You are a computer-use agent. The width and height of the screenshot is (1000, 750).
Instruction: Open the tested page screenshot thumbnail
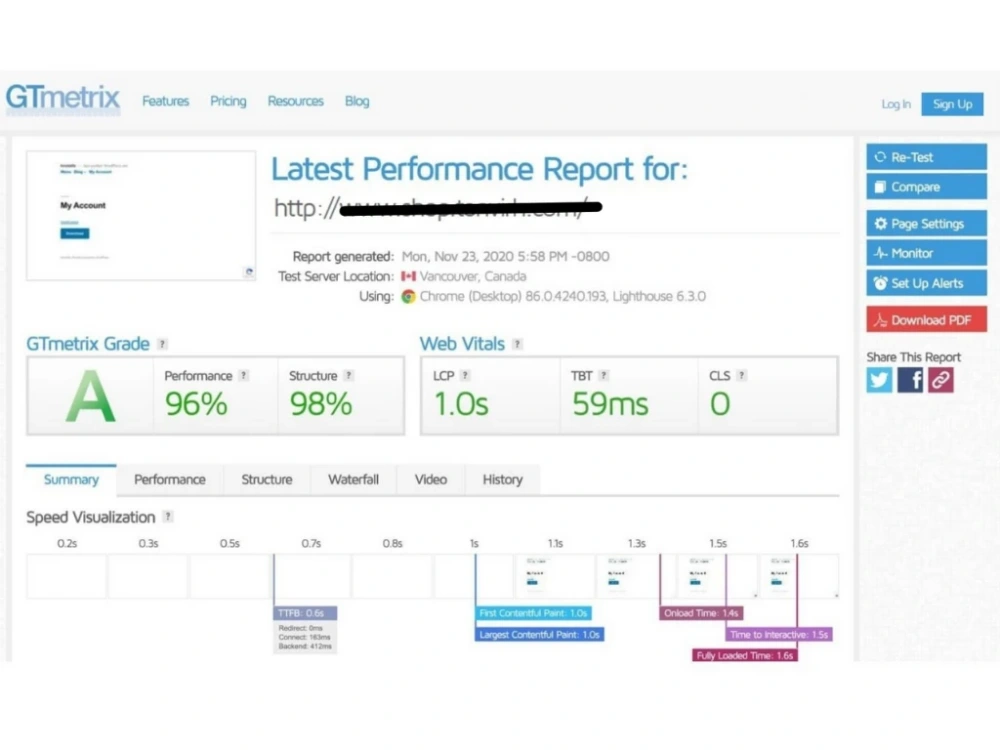(141, 216)
